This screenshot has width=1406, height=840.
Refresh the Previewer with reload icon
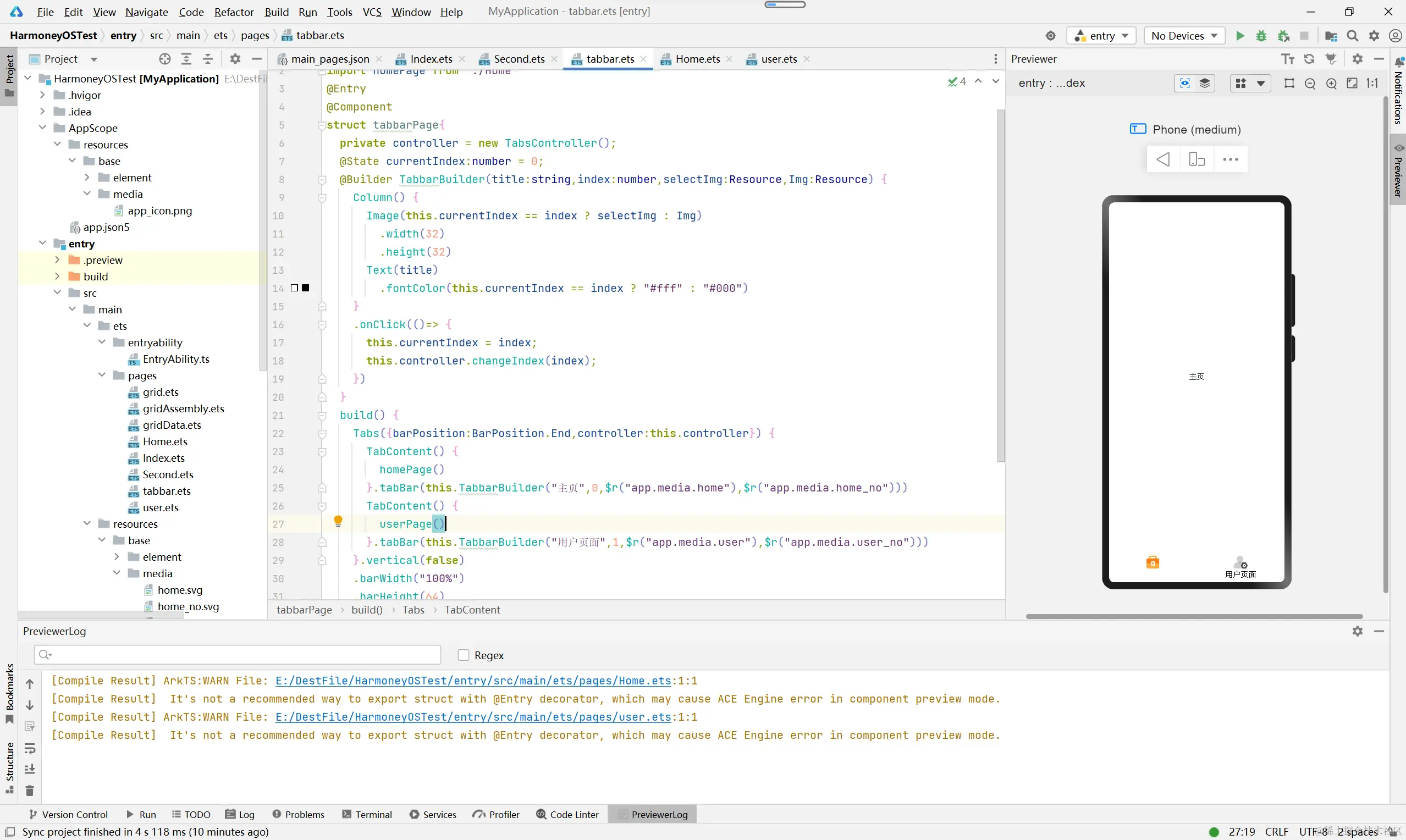coord(1309,59)
